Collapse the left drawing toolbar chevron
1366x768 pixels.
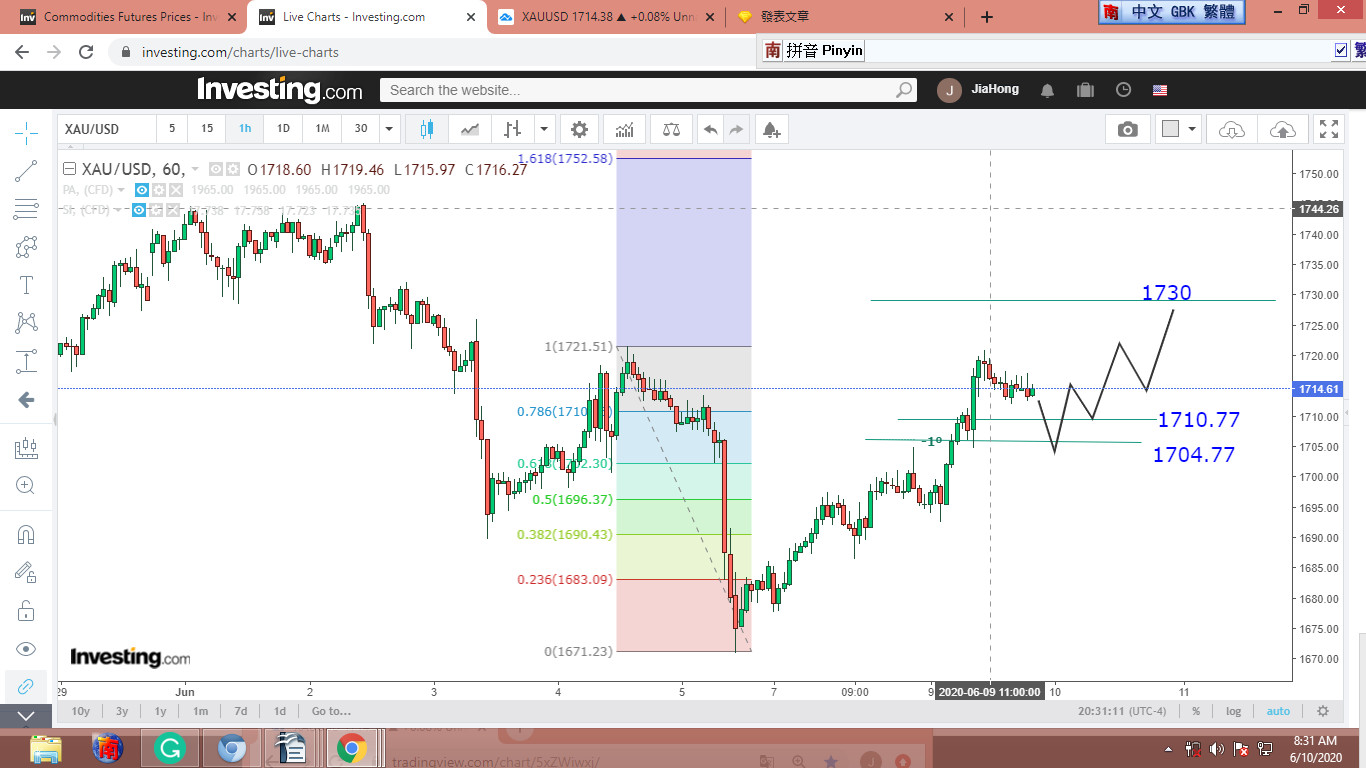(x=26, y=716)
